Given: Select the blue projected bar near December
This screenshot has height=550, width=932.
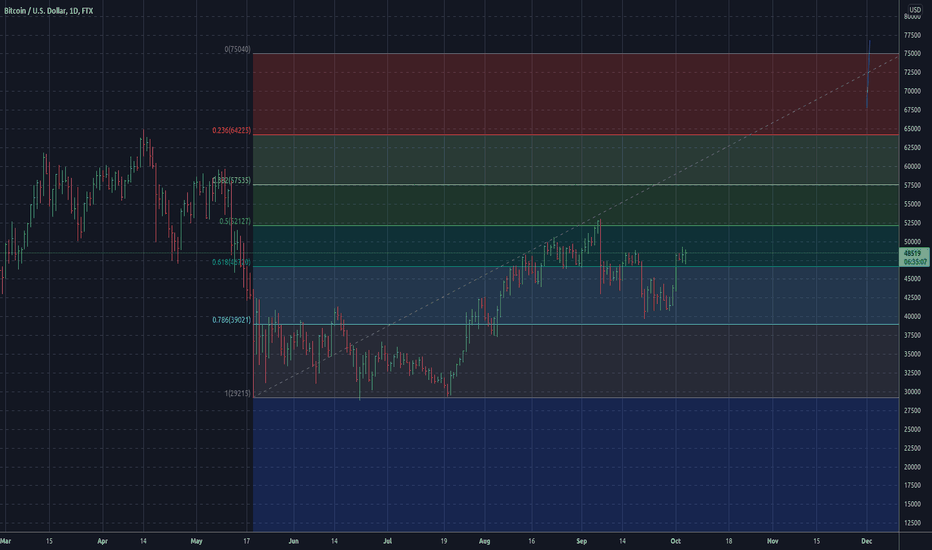Looking at the screenshot, I should (868, 74).
